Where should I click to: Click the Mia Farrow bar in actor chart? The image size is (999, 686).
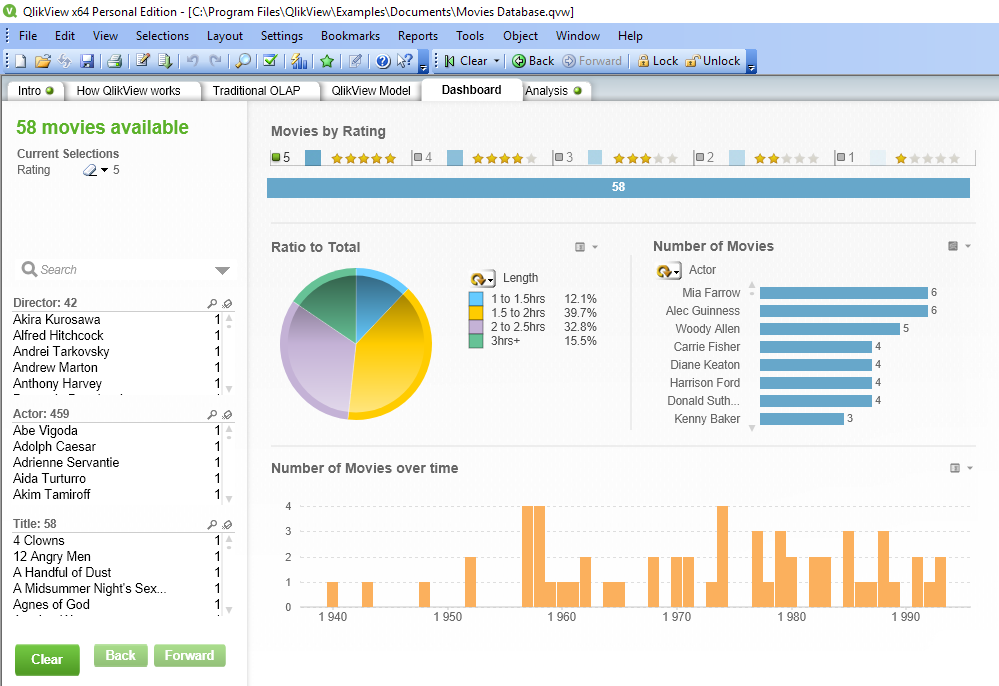pyautogui.click(x=844, y=293)
